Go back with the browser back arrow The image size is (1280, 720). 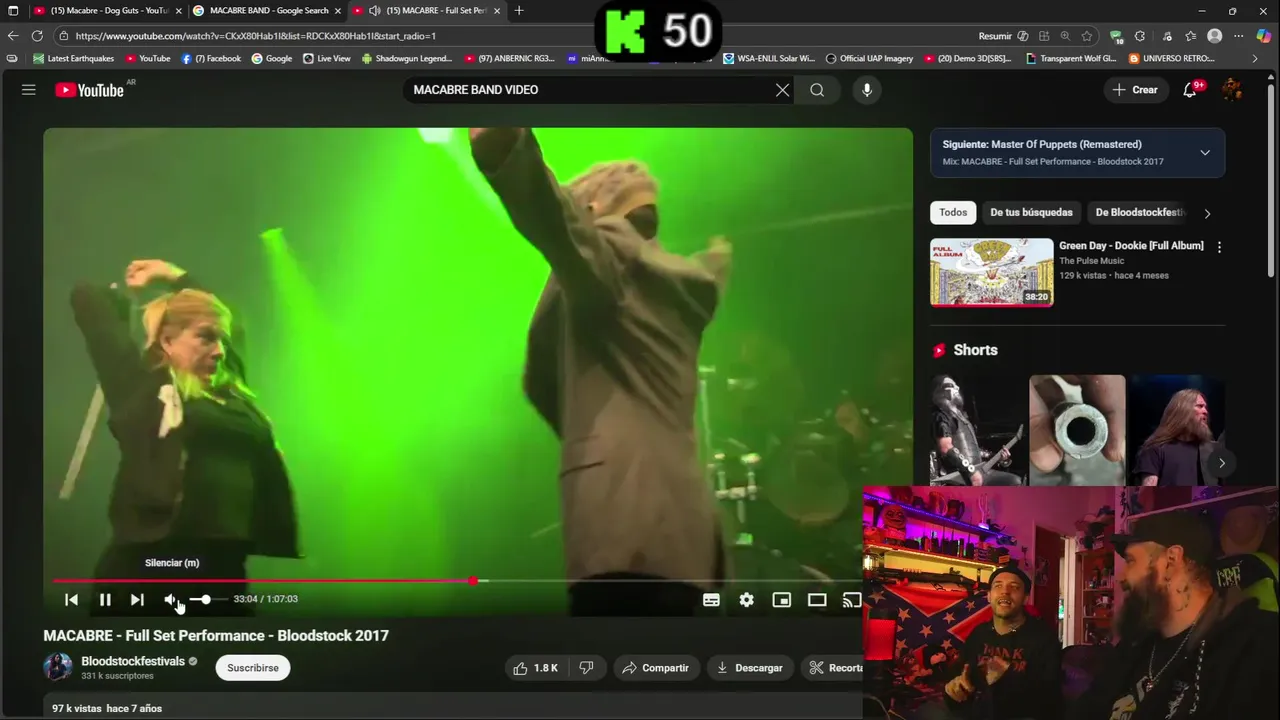click(x=13, y=36)
